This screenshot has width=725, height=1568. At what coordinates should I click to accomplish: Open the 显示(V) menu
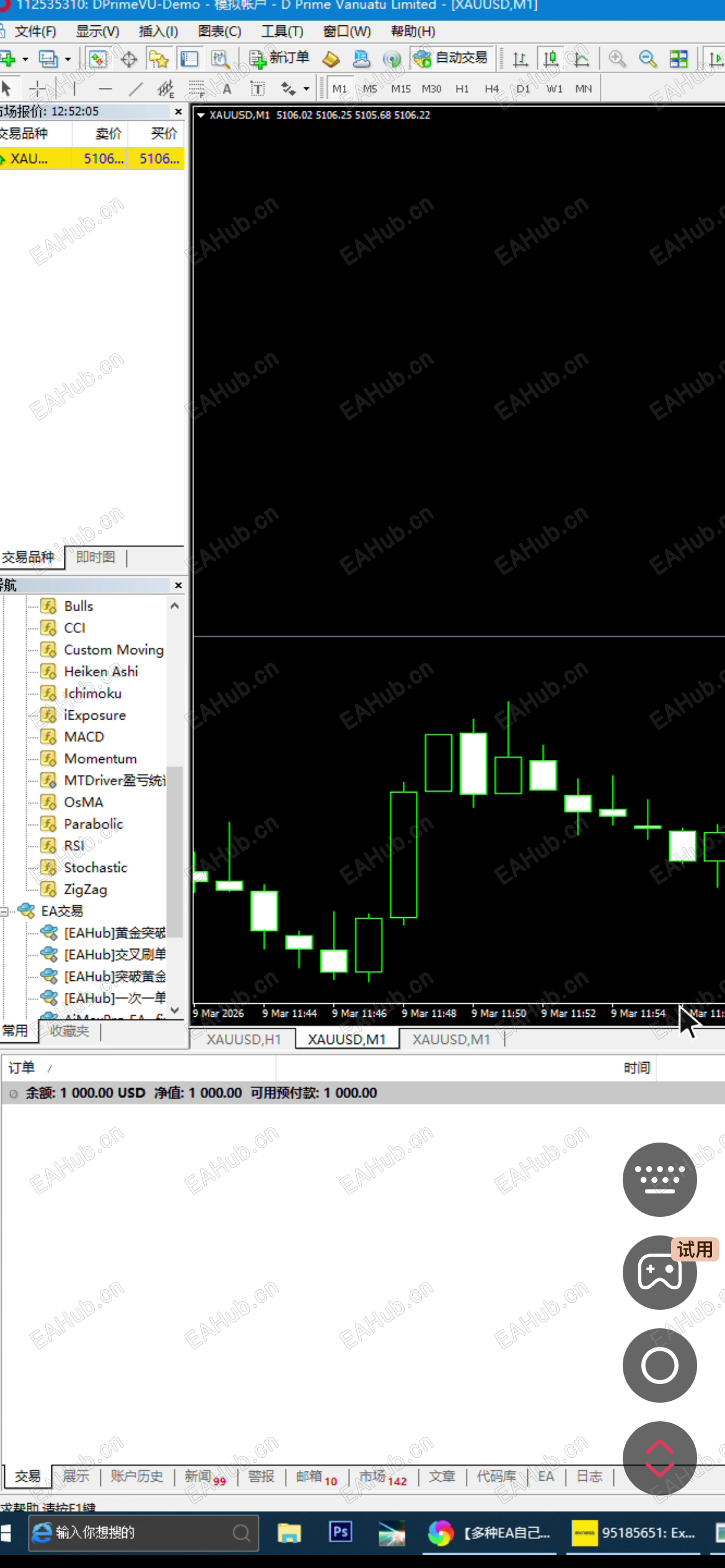pos(97,31)
